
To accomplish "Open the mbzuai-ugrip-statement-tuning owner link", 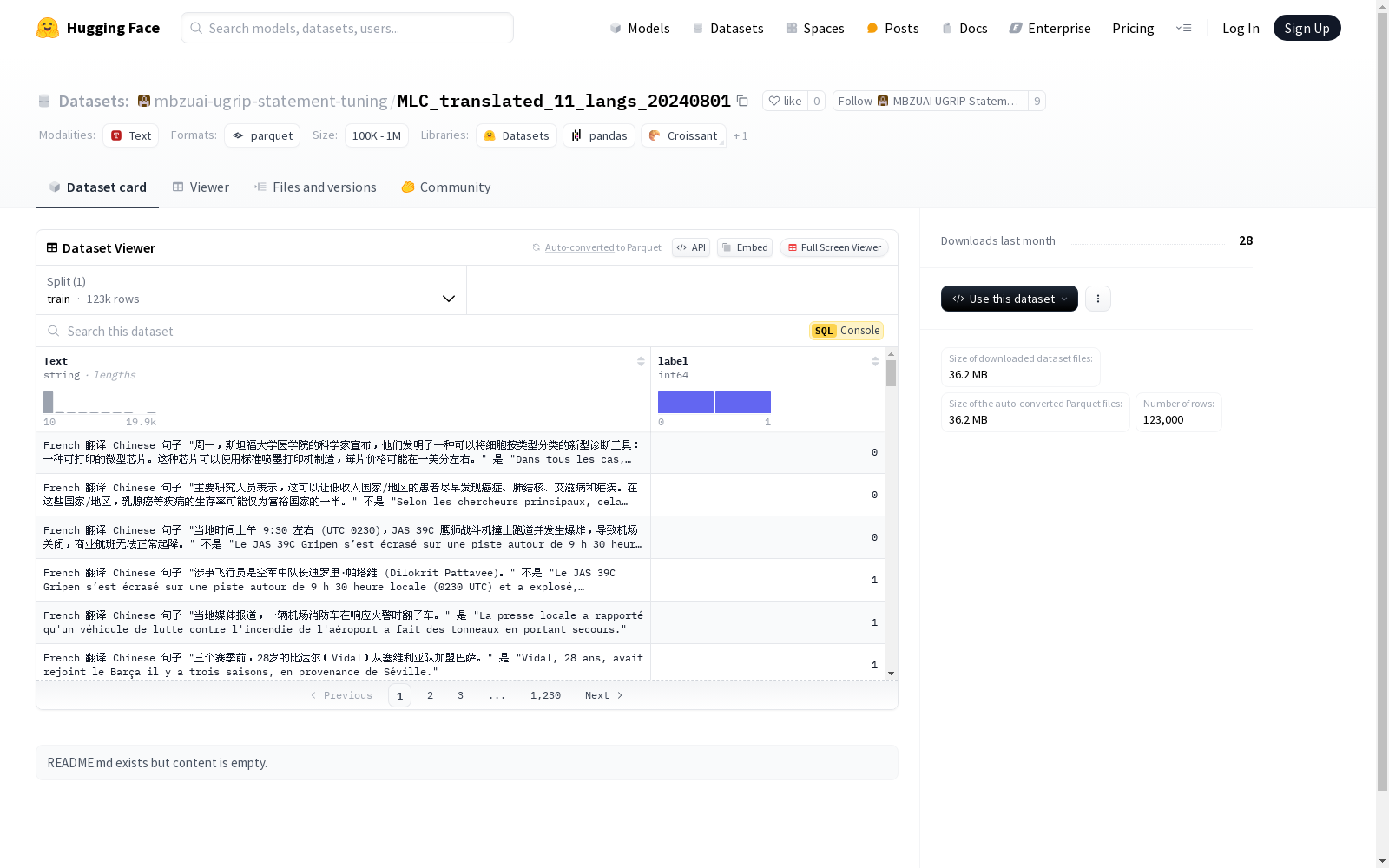I will (x=271, y=101).
